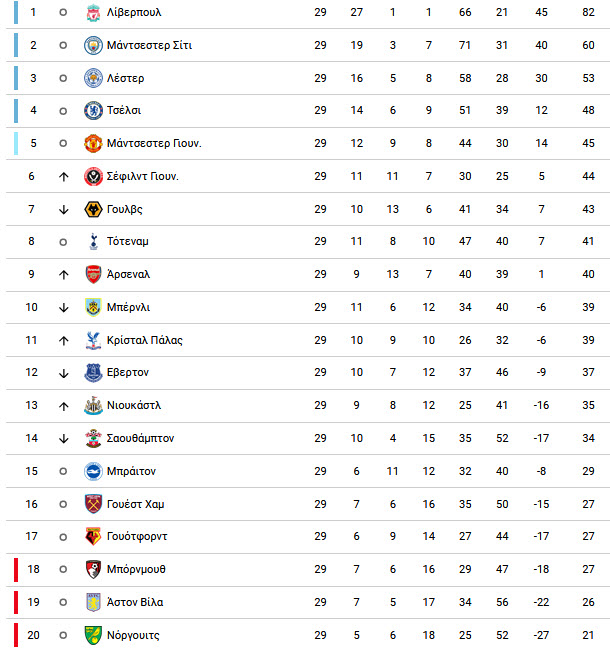The height and width of the screenshot is (659, 610).
Task: Click up arrow next to Νιουκάστλ
Action: 63,406
